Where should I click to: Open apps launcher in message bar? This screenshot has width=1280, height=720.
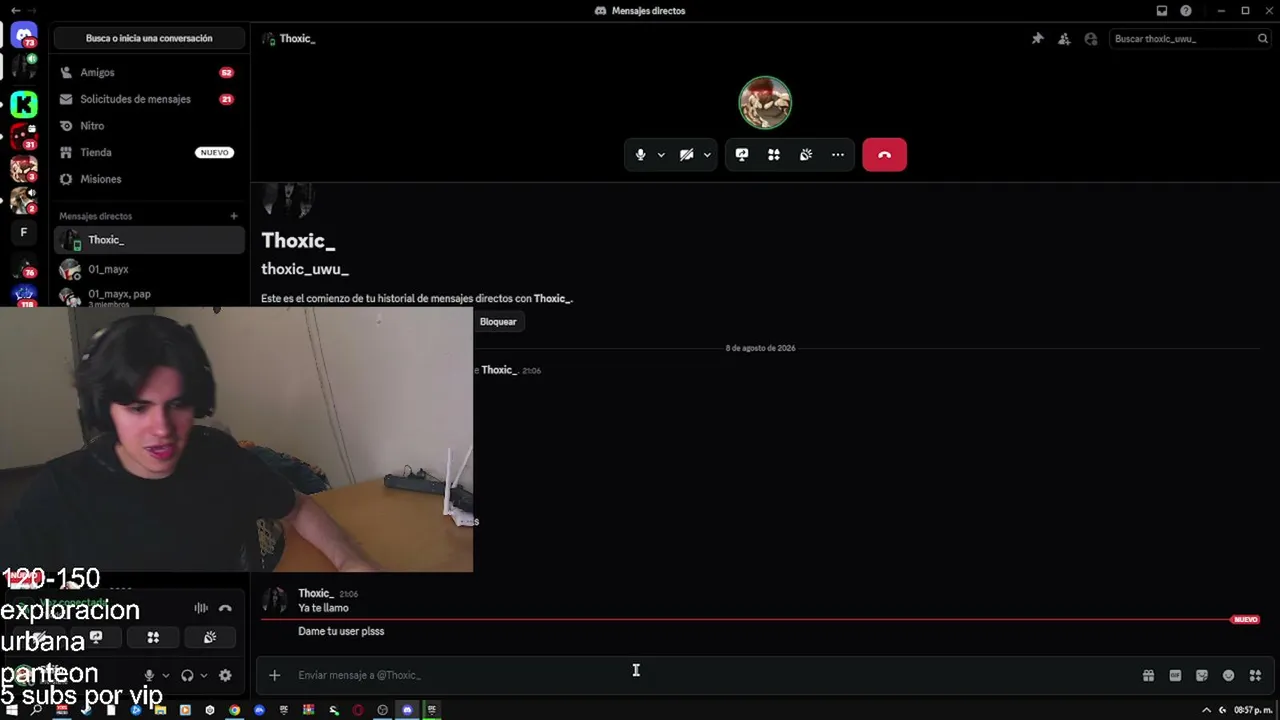pyautogui.click(x=1256, y=675)
